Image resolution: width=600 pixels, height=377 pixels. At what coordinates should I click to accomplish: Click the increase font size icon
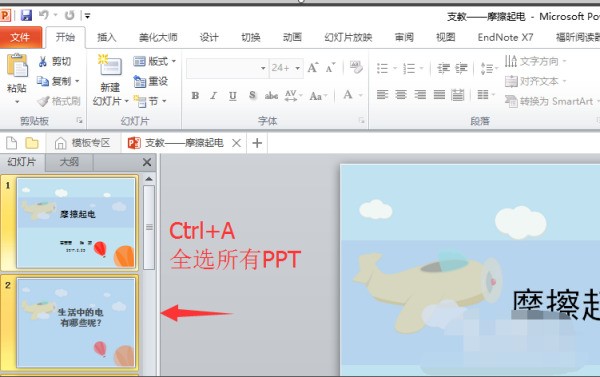point(313,68)
